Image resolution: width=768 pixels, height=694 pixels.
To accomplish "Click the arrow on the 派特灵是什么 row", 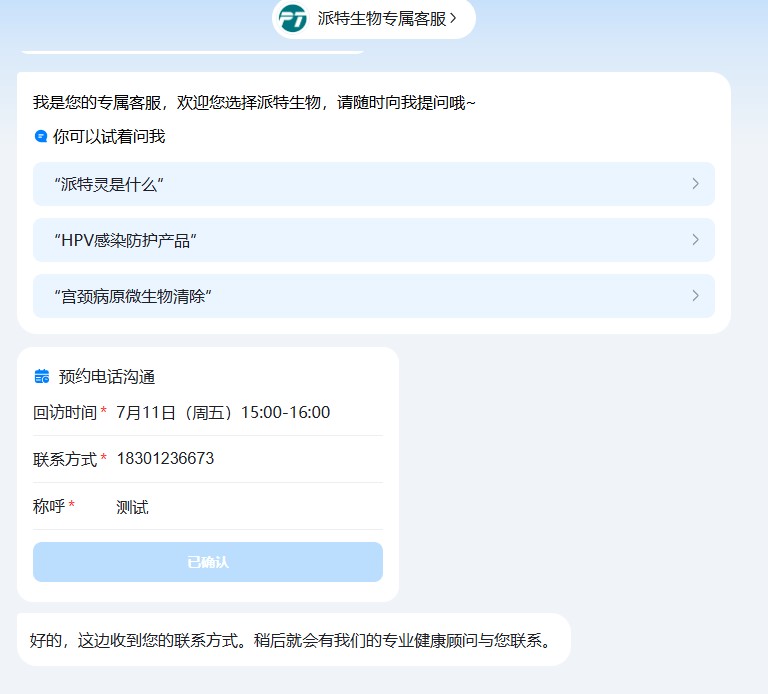I will pyautogui.click(x=695, y=184).
